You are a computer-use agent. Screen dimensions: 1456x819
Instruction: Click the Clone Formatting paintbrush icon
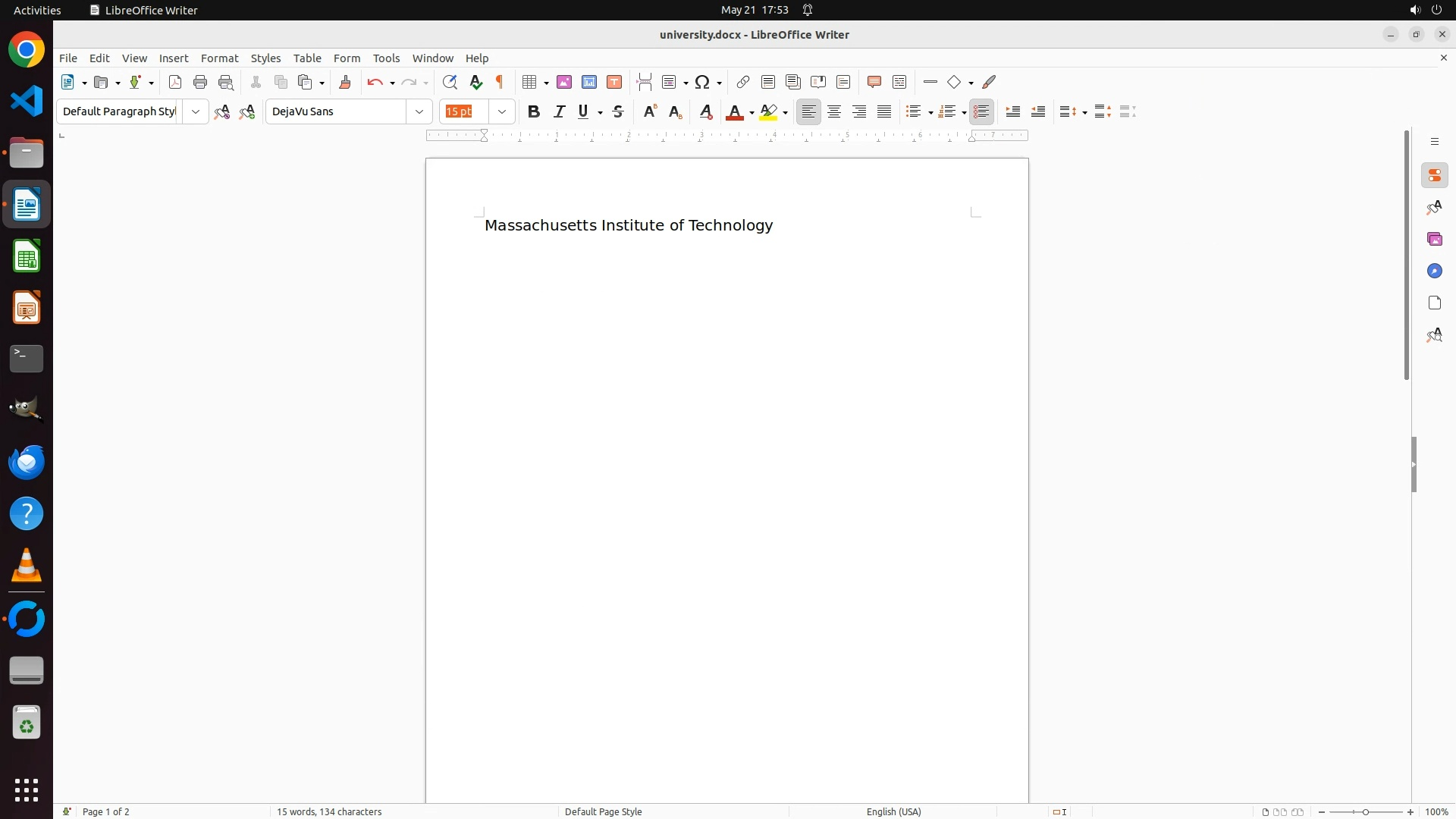[x=345, y=82]
